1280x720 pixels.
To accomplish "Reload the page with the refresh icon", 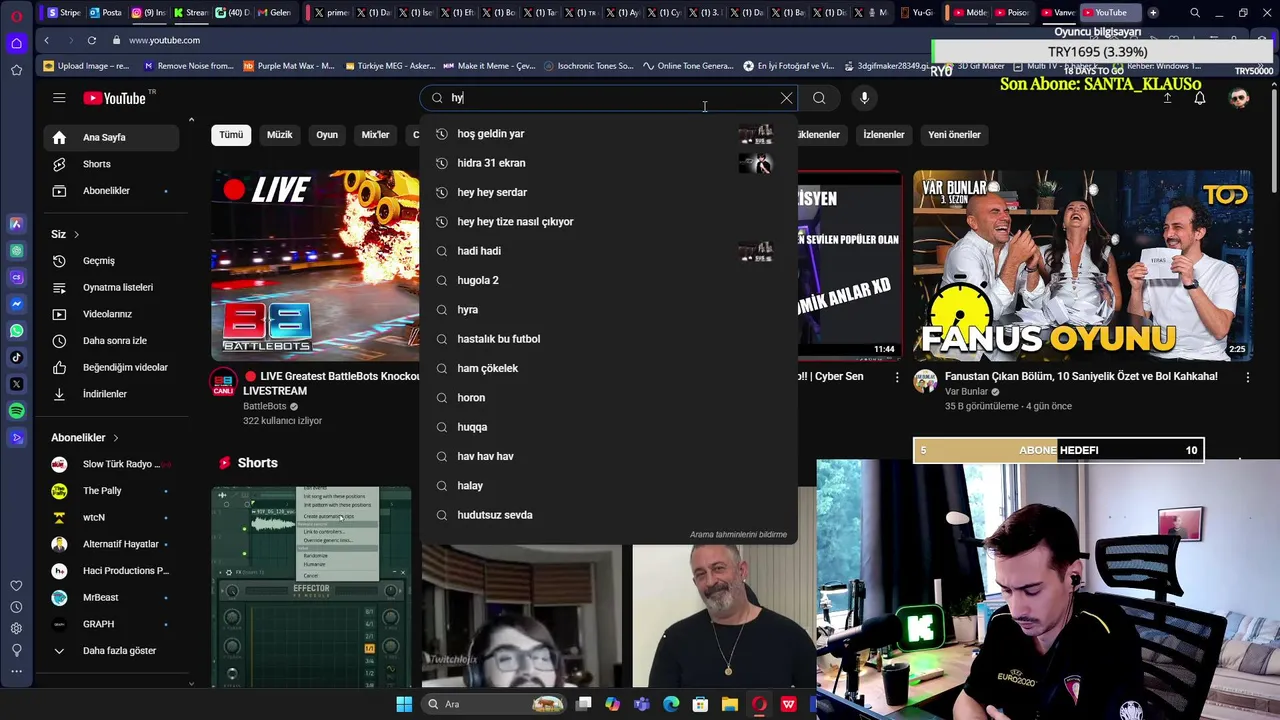I will (x=92, y=40).
